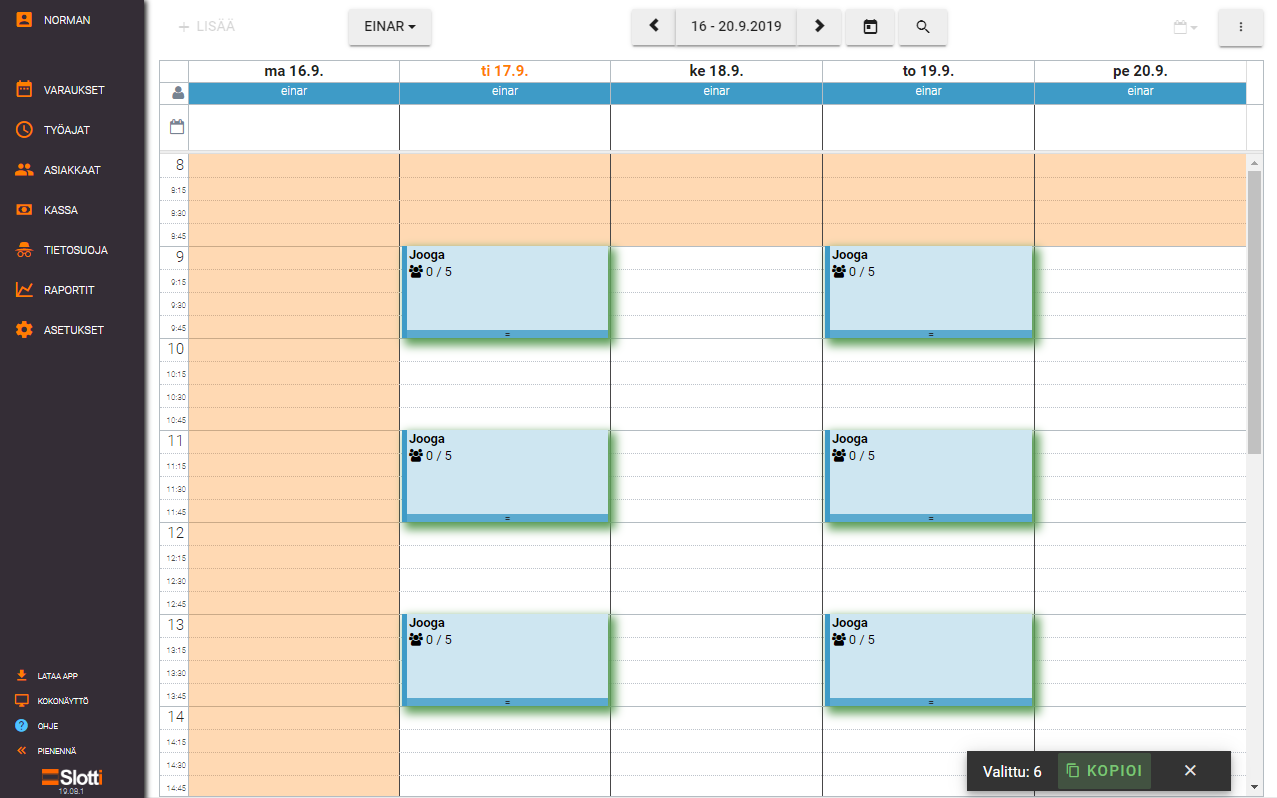Close the Valittu: 6 selection bar

tap(1190, 771)
